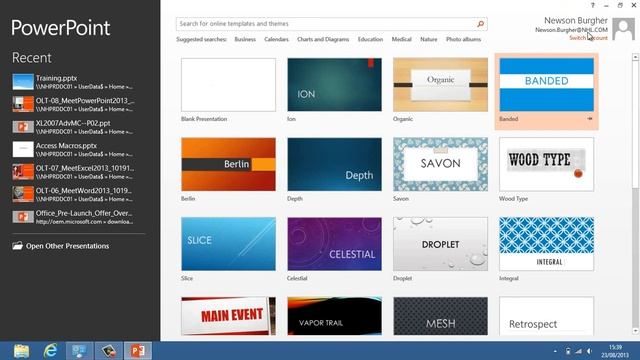The height and width of the screenshot is (360, 640).
Task: Choose the Celestial template thumbnail
Action: 334,244
